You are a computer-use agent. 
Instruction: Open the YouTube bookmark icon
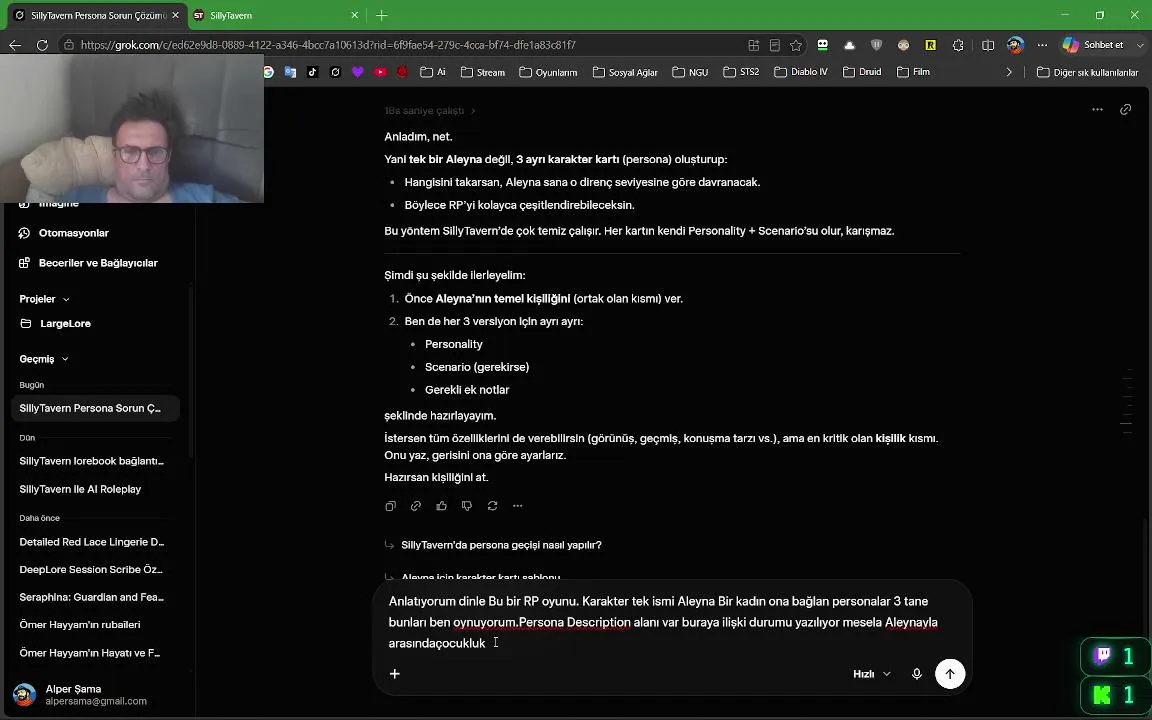point(381,72)
